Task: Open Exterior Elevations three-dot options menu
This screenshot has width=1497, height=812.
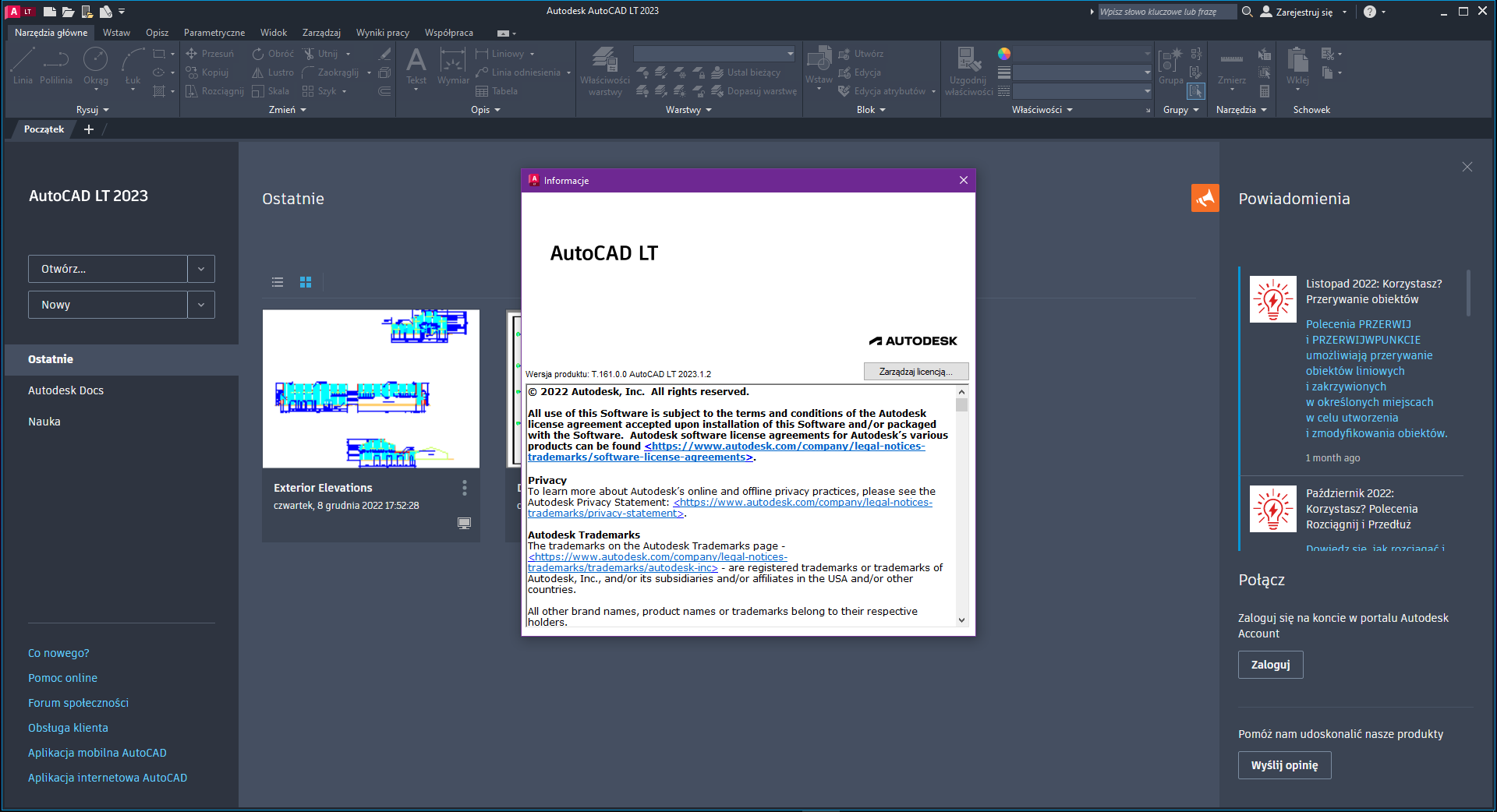Action: (465, 488)
